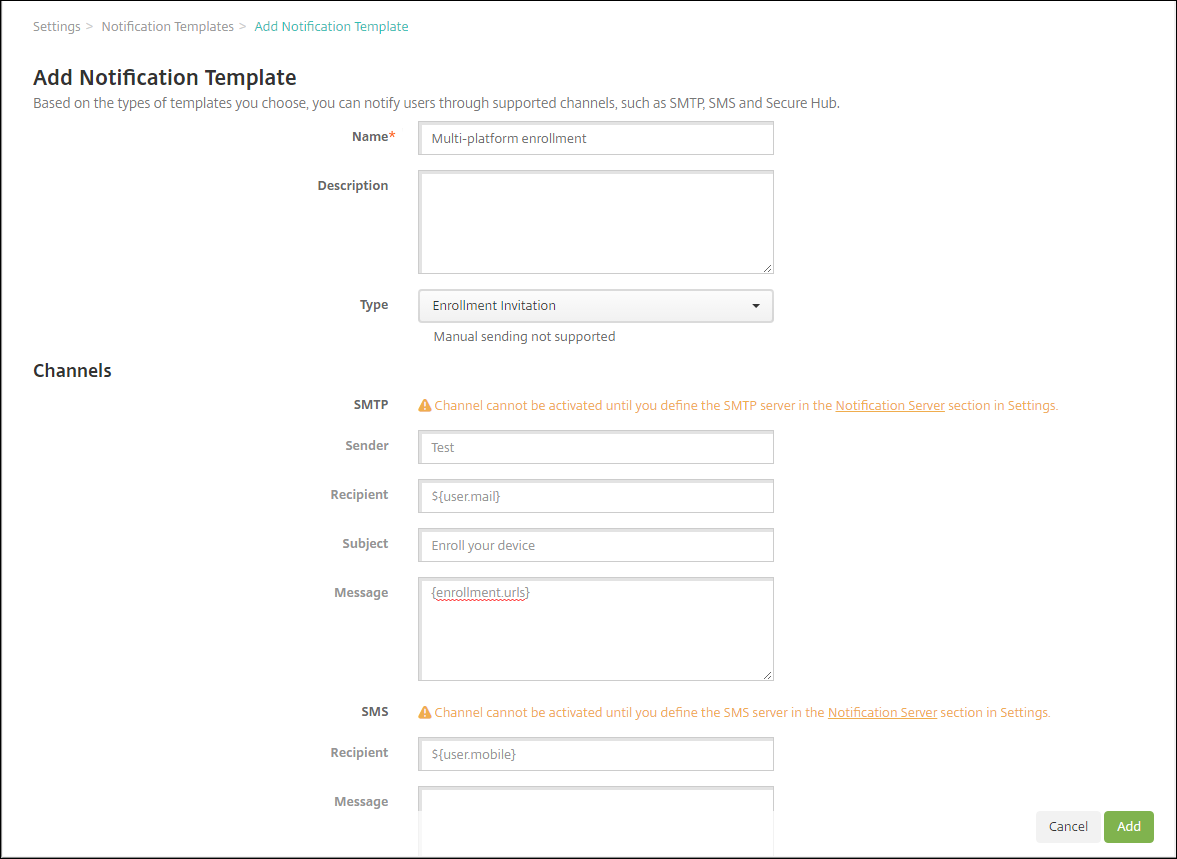
Task: Click the Type field label
Action: (x=374, y=305)
